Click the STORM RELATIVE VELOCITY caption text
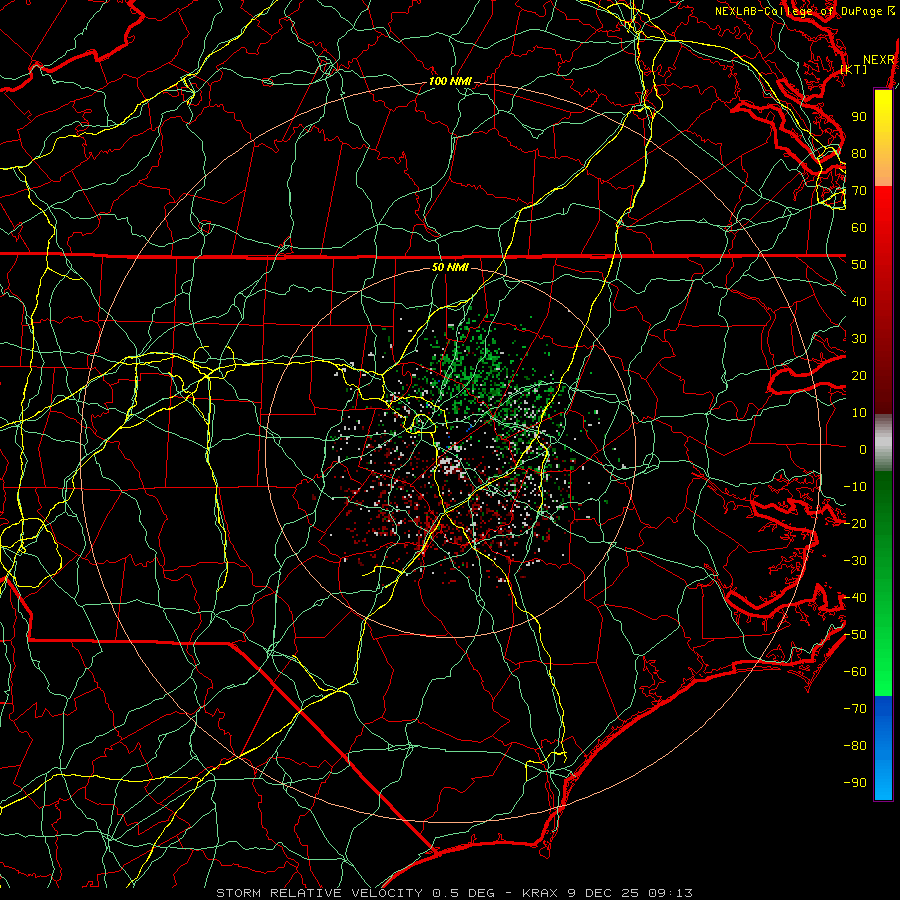 pyautogui.click(x=319, y=893)
